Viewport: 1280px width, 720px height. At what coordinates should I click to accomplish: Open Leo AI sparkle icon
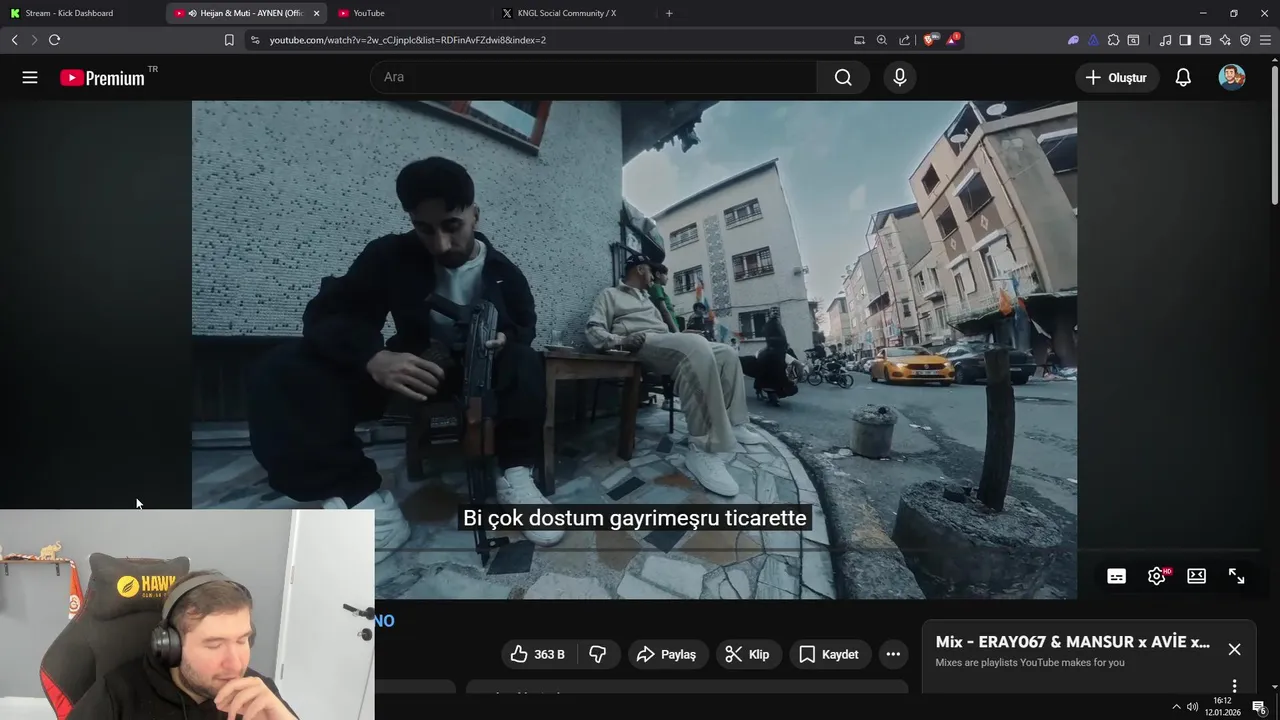(x=1225, y=40)
